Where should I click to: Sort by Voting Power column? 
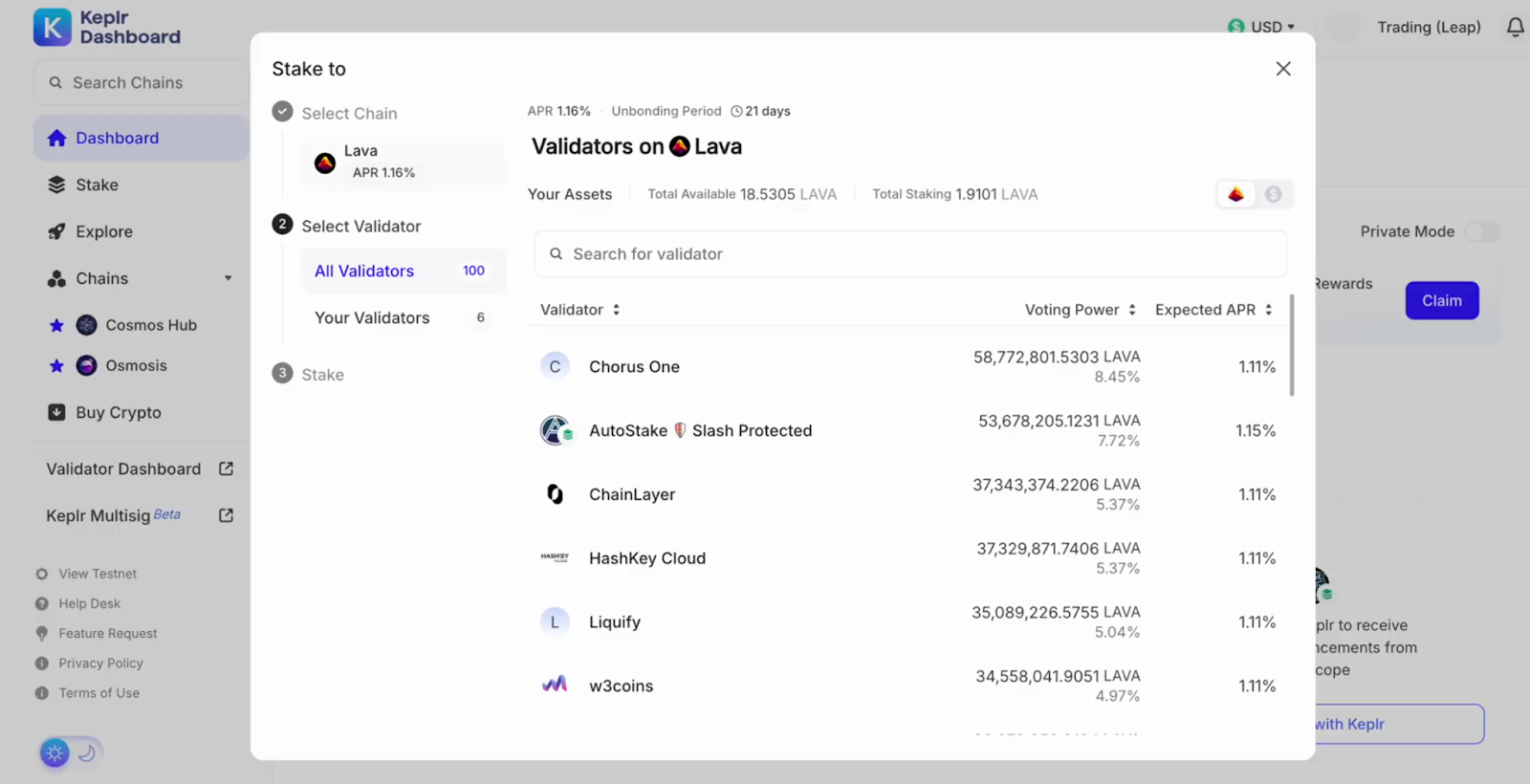coord(1081,310)
